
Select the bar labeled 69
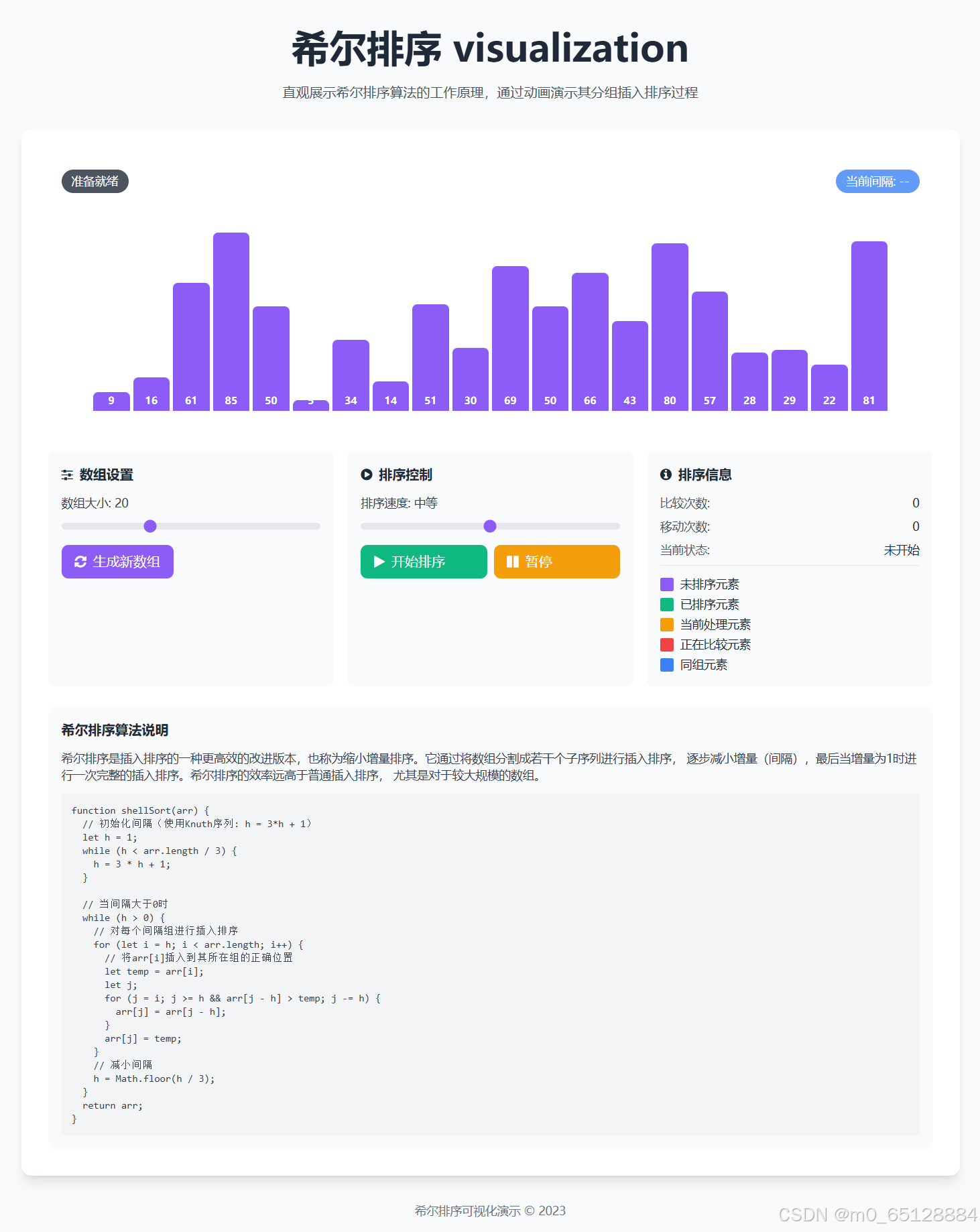coord(510,338)
